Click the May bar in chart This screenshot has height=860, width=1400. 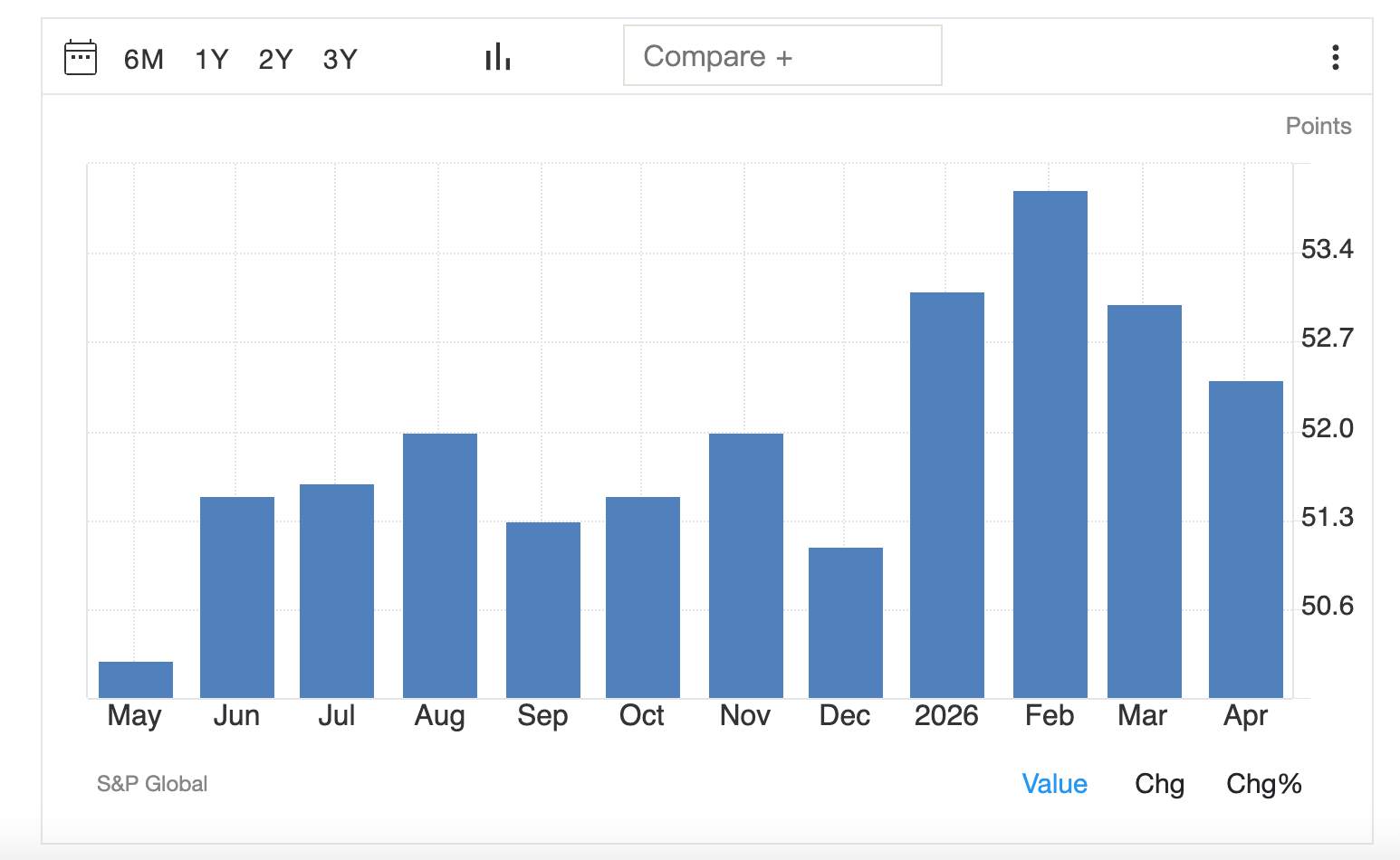(x=136, y=680)
